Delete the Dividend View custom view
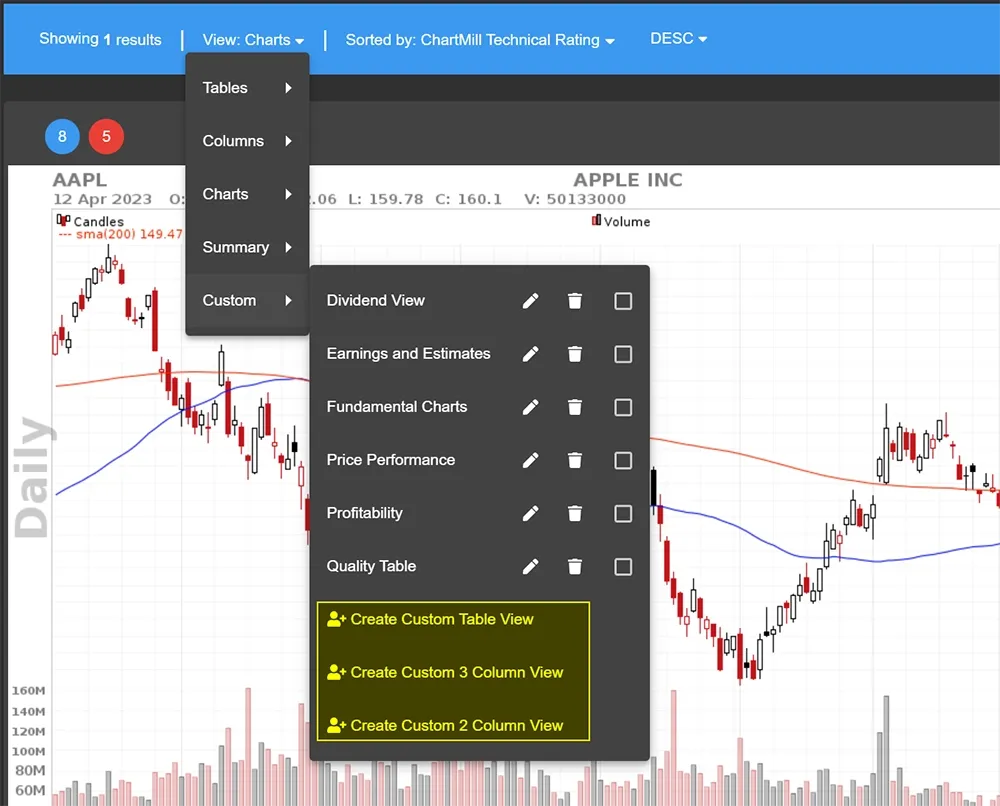 (x=575, y=301)
